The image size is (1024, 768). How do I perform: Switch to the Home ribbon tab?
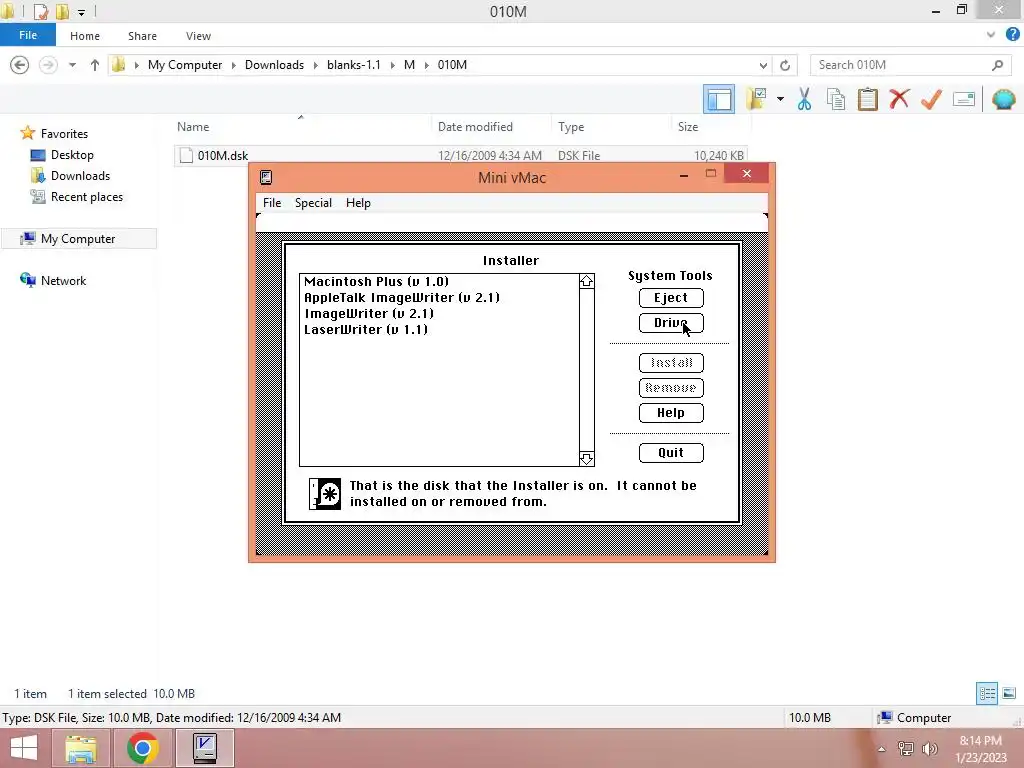(85, 36)
